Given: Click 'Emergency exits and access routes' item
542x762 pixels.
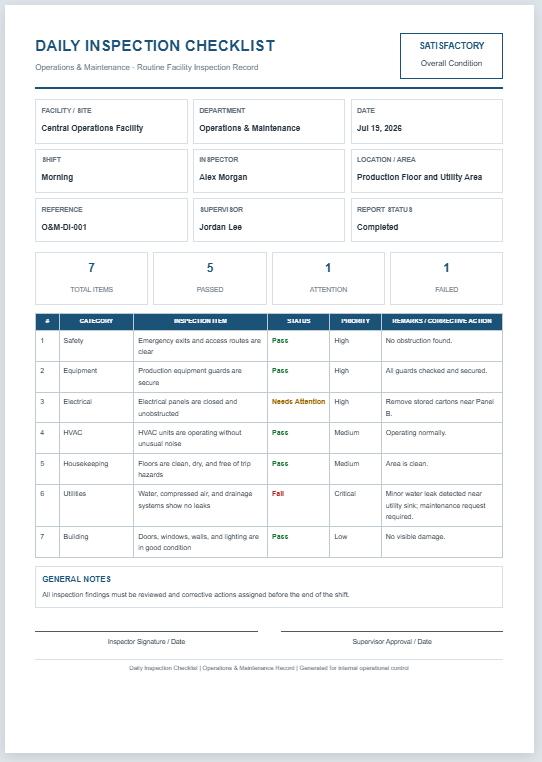Looking at the screenshot, I should [x=199, y=346].
